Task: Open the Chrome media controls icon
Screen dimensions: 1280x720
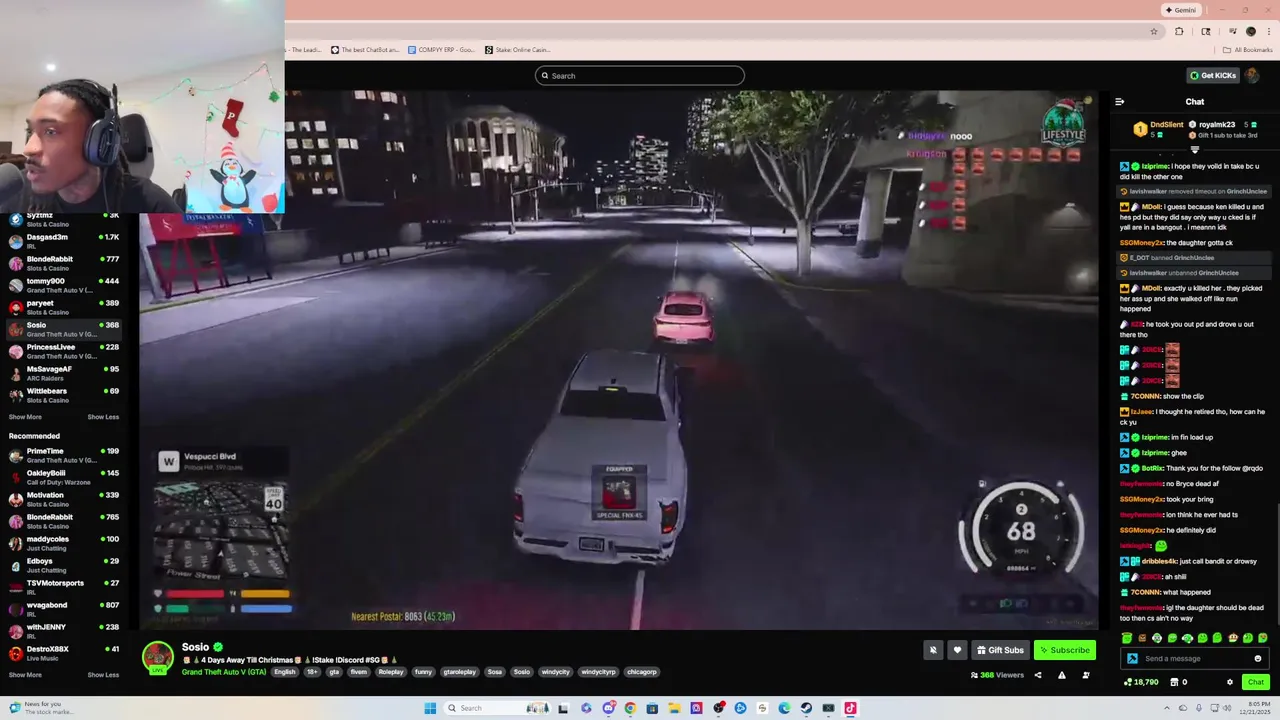Action: click(1232, 31)
